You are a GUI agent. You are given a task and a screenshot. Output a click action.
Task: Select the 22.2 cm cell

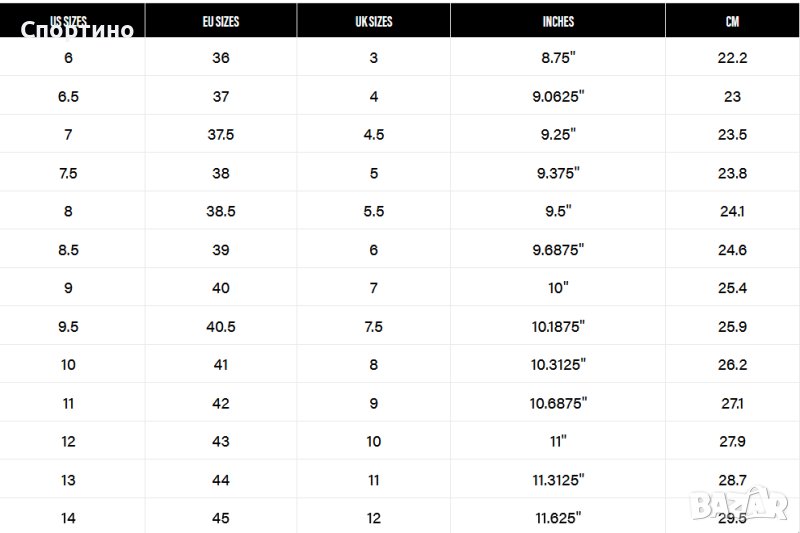tap(732, 58)
